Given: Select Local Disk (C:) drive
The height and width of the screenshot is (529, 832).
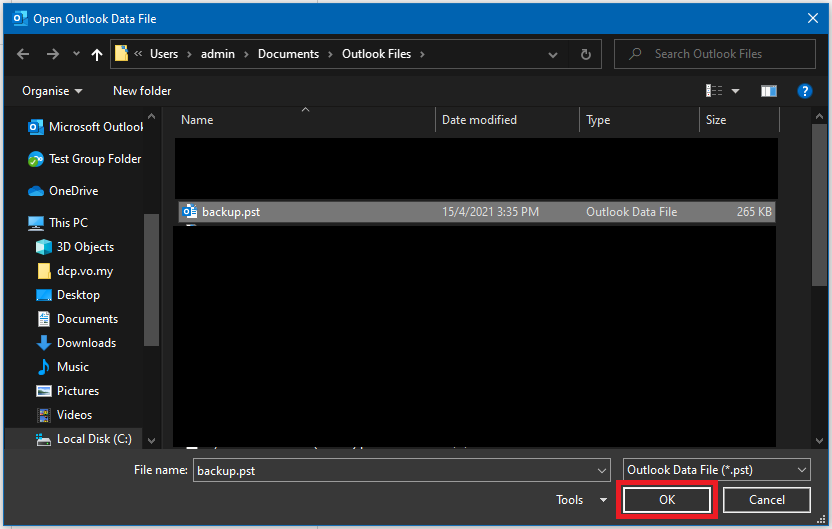Looking at the screenshot, I should [x=93, y=439].
